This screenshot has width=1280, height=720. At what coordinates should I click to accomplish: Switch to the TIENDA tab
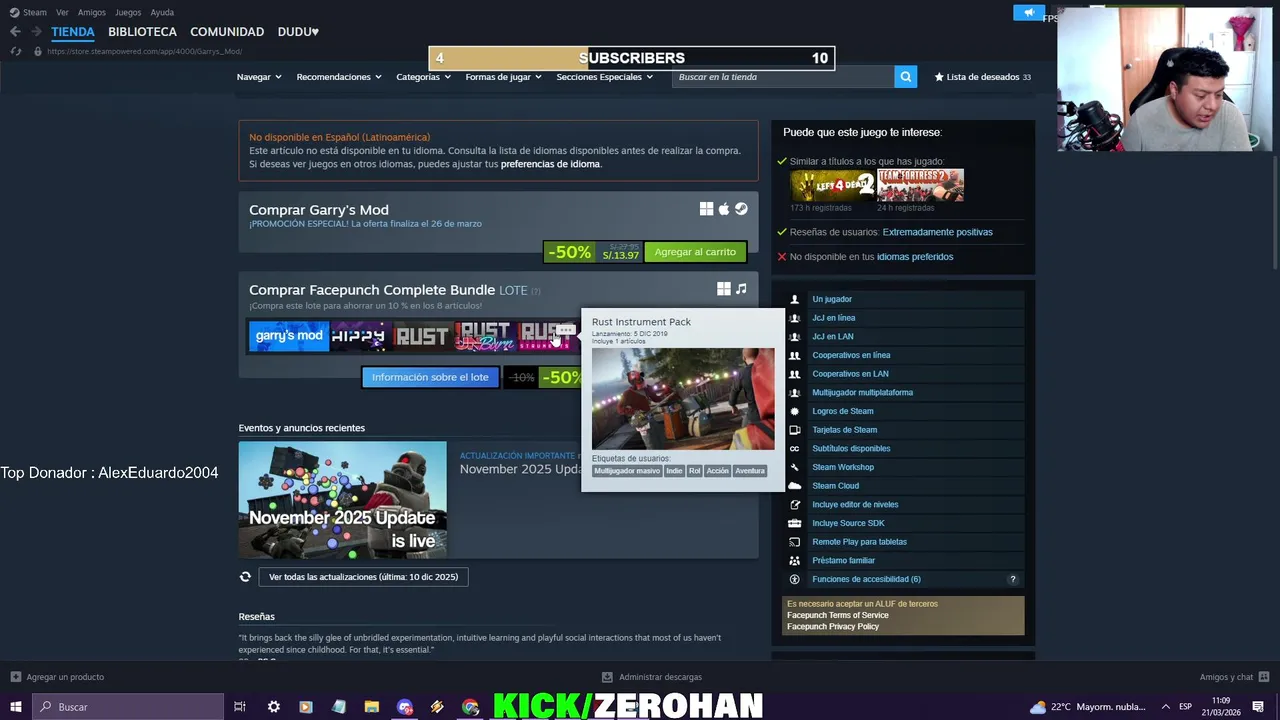(x=73, y=32)
